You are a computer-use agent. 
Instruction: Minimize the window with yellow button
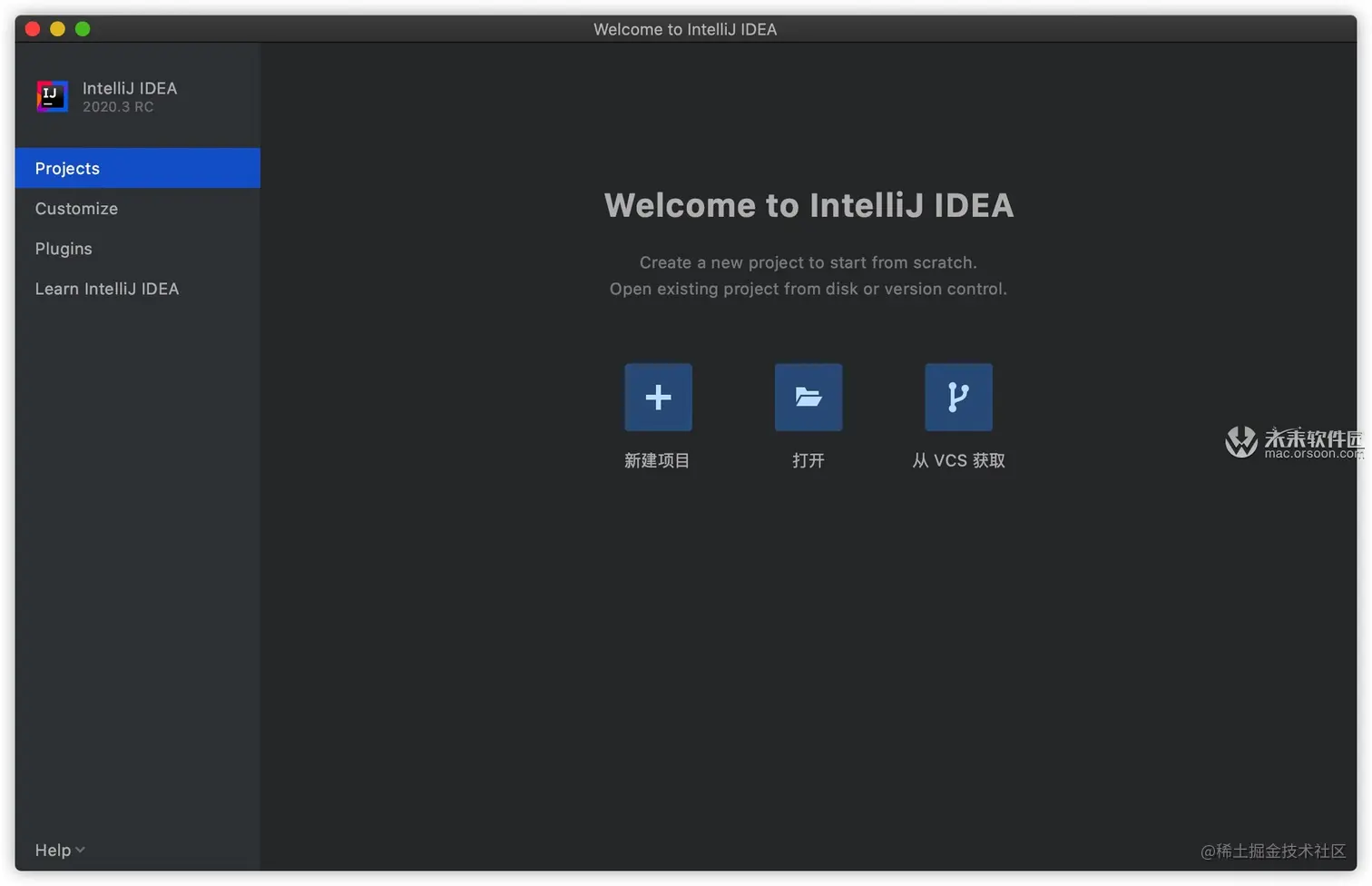(x=57, y=29)
